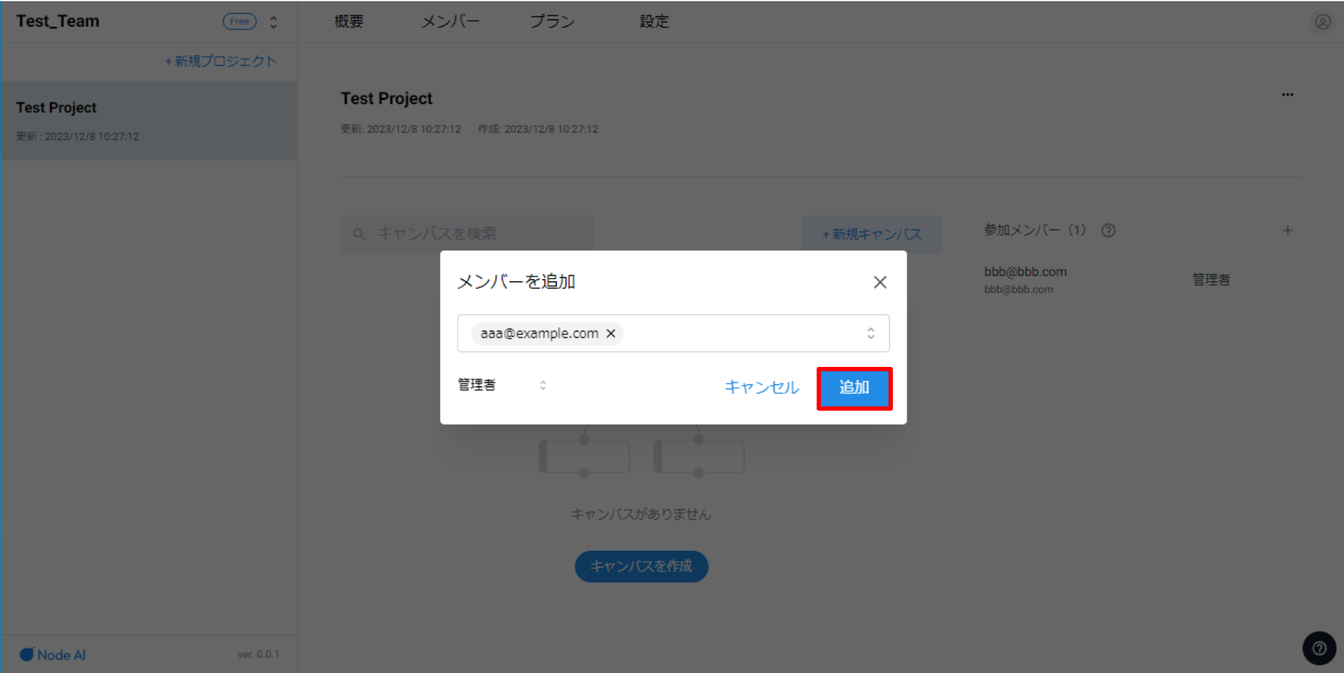Close the メンバーを追加 dialog
Viewport: 1344px width, 673px height.
pos(880,282)
